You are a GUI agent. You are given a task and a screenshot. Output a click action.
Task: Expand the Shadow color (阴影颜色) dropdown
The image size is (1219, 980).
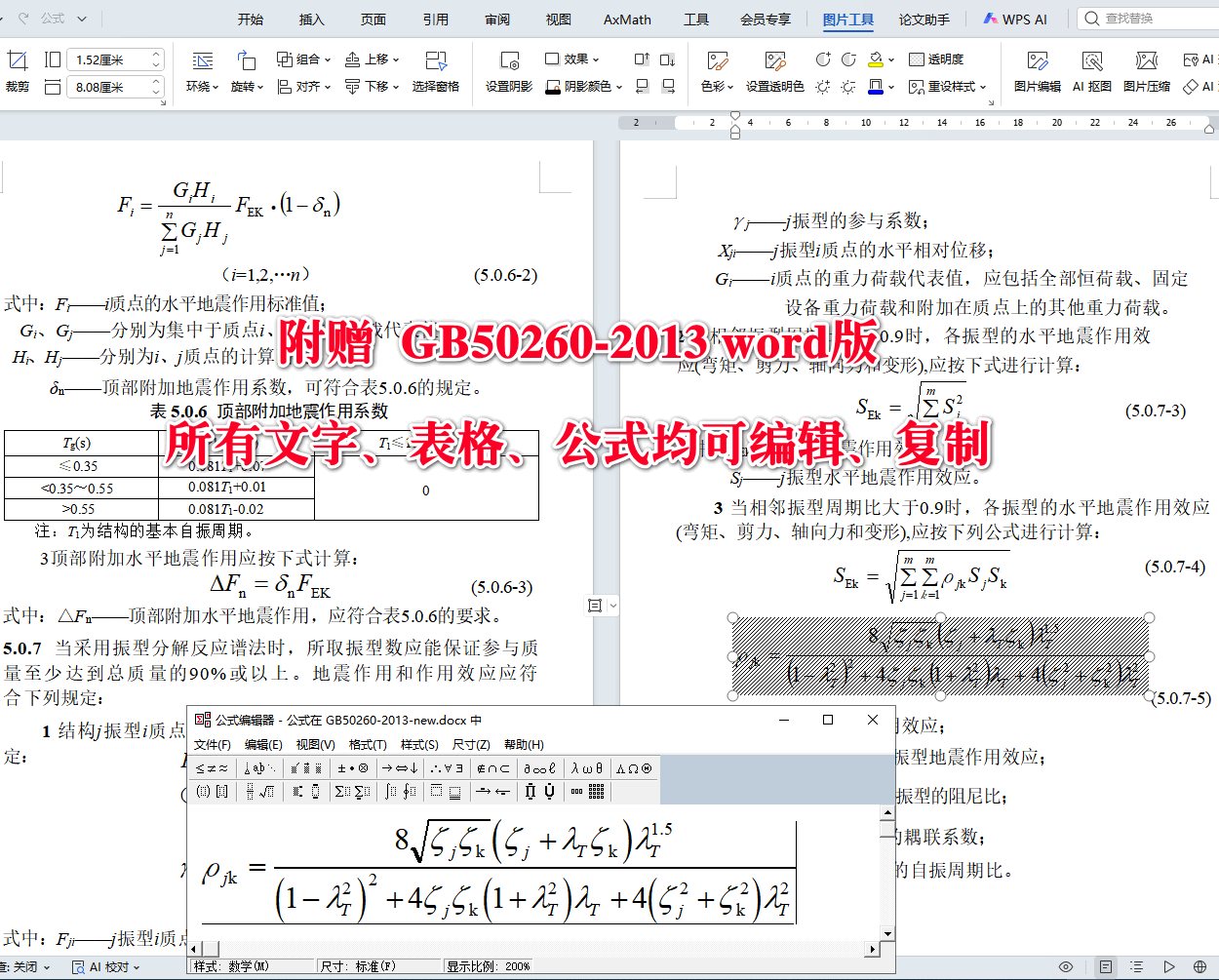pos(617,87)
